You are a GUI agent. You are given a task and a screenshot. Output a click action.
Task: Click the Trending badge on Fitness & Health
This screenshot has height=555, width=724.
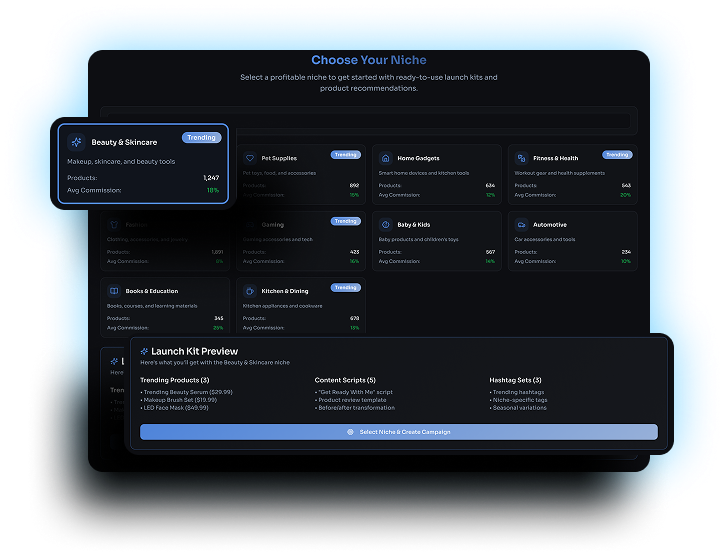tap(617, 155)
